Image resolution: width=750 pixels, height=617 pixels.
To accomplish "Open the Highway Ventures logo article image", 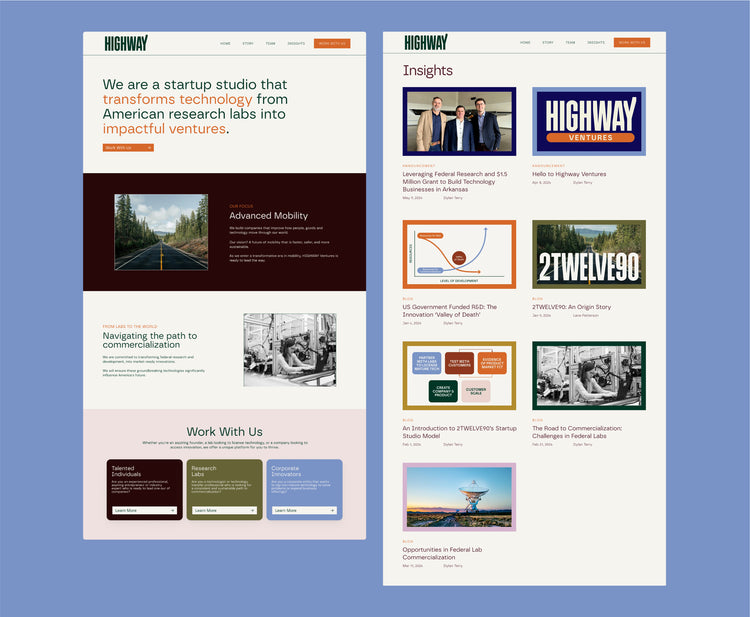I will 589,121.
